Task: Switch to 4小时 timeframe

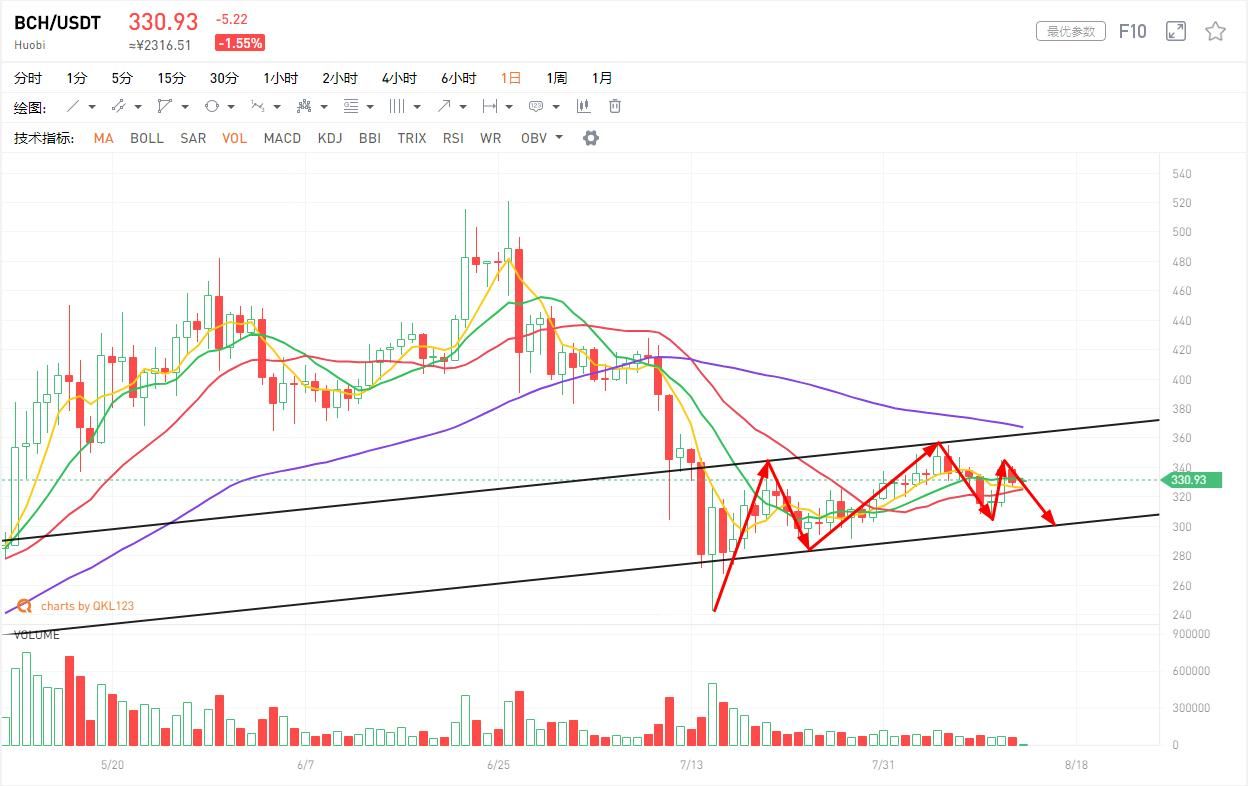Action: click(x=399, y=78)
